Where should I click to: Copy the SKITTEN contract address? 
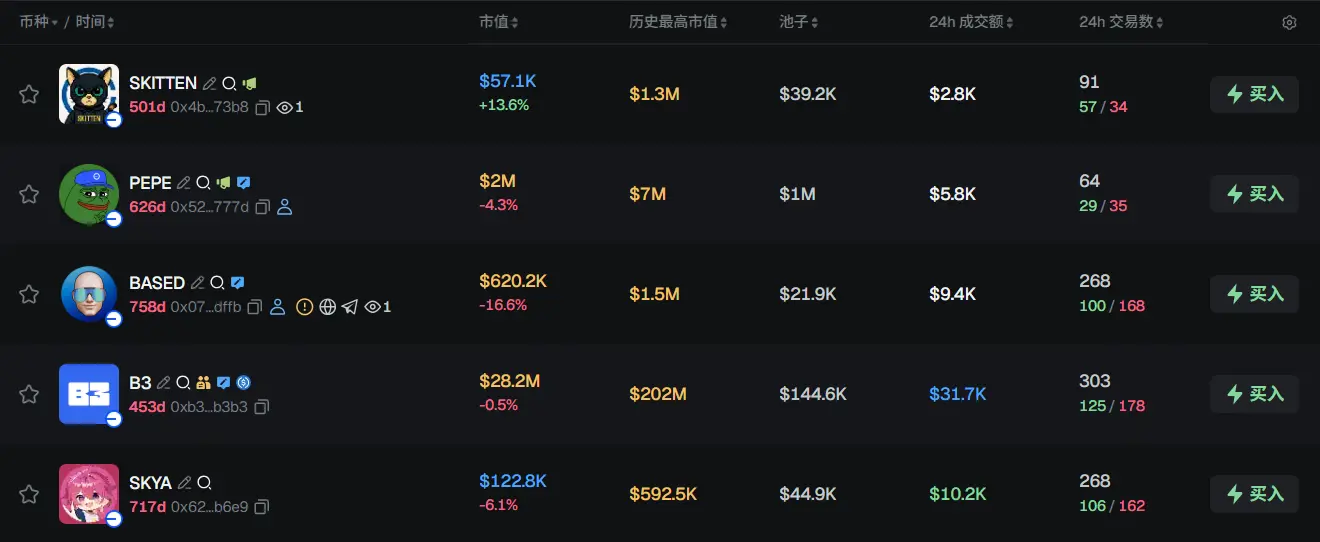coord(263,107)
